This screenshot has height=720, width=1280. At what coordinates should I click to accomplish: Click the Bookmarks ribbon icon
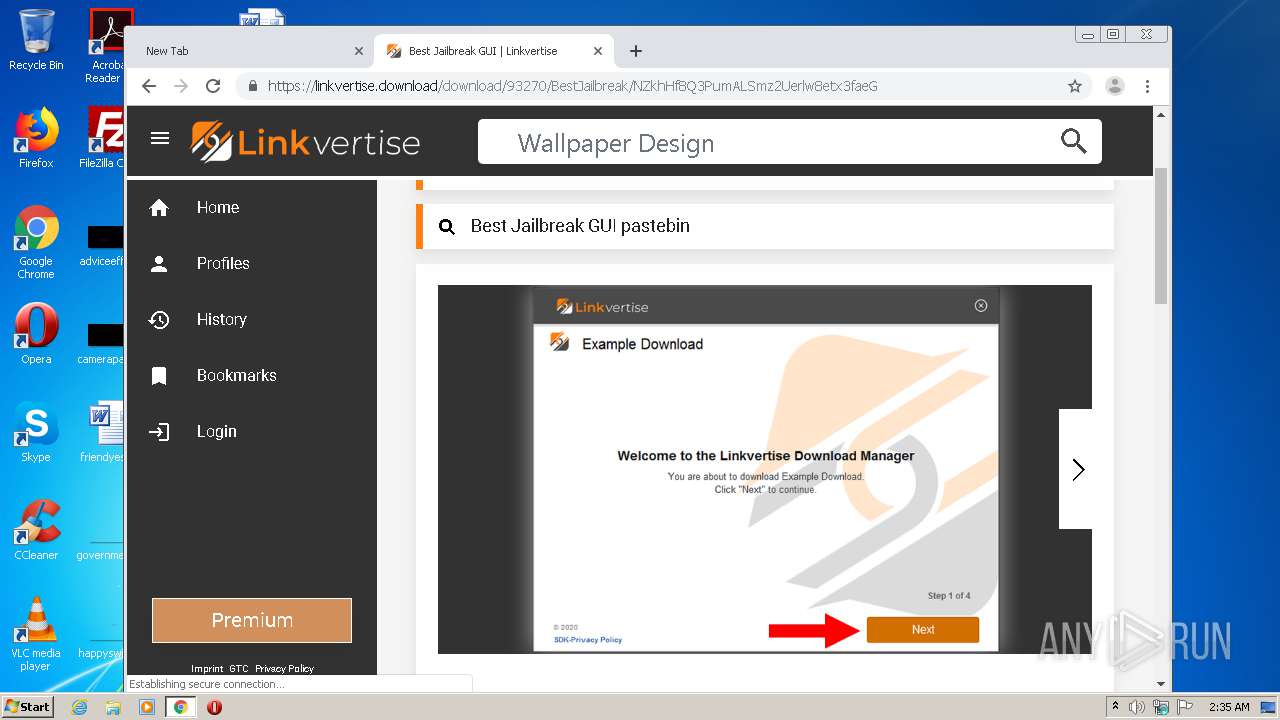click(159, 376)
